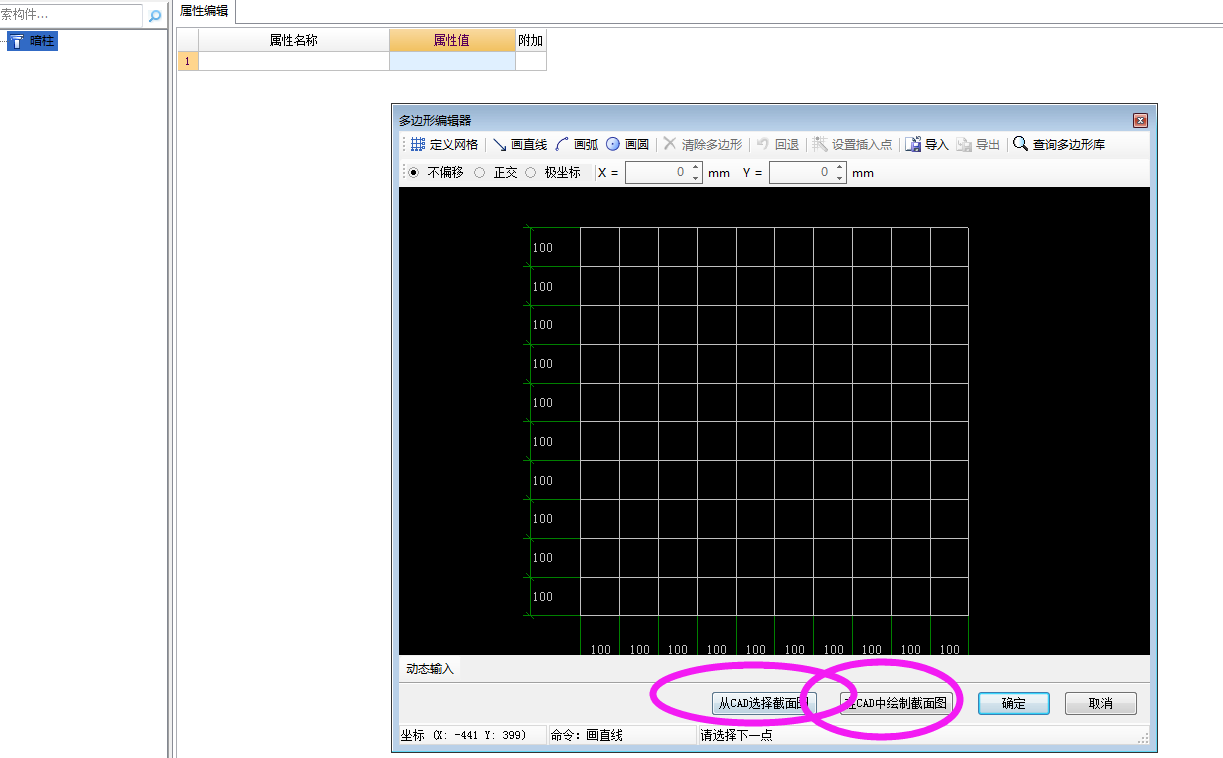Screen dimensions: 1223x758
Task: Click the row 1 属性值 cell
Action: [x=452, y=61]
